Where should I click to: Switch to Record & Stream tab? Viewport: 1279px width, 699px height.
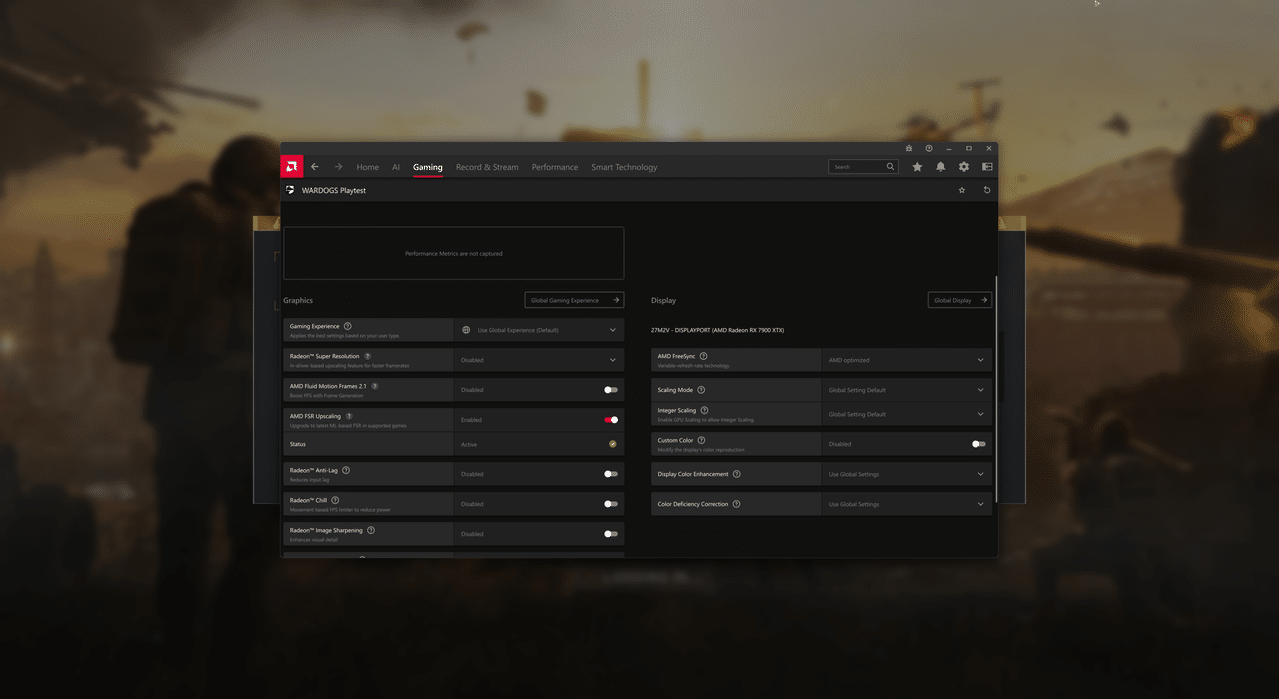(x=487, y=167)
